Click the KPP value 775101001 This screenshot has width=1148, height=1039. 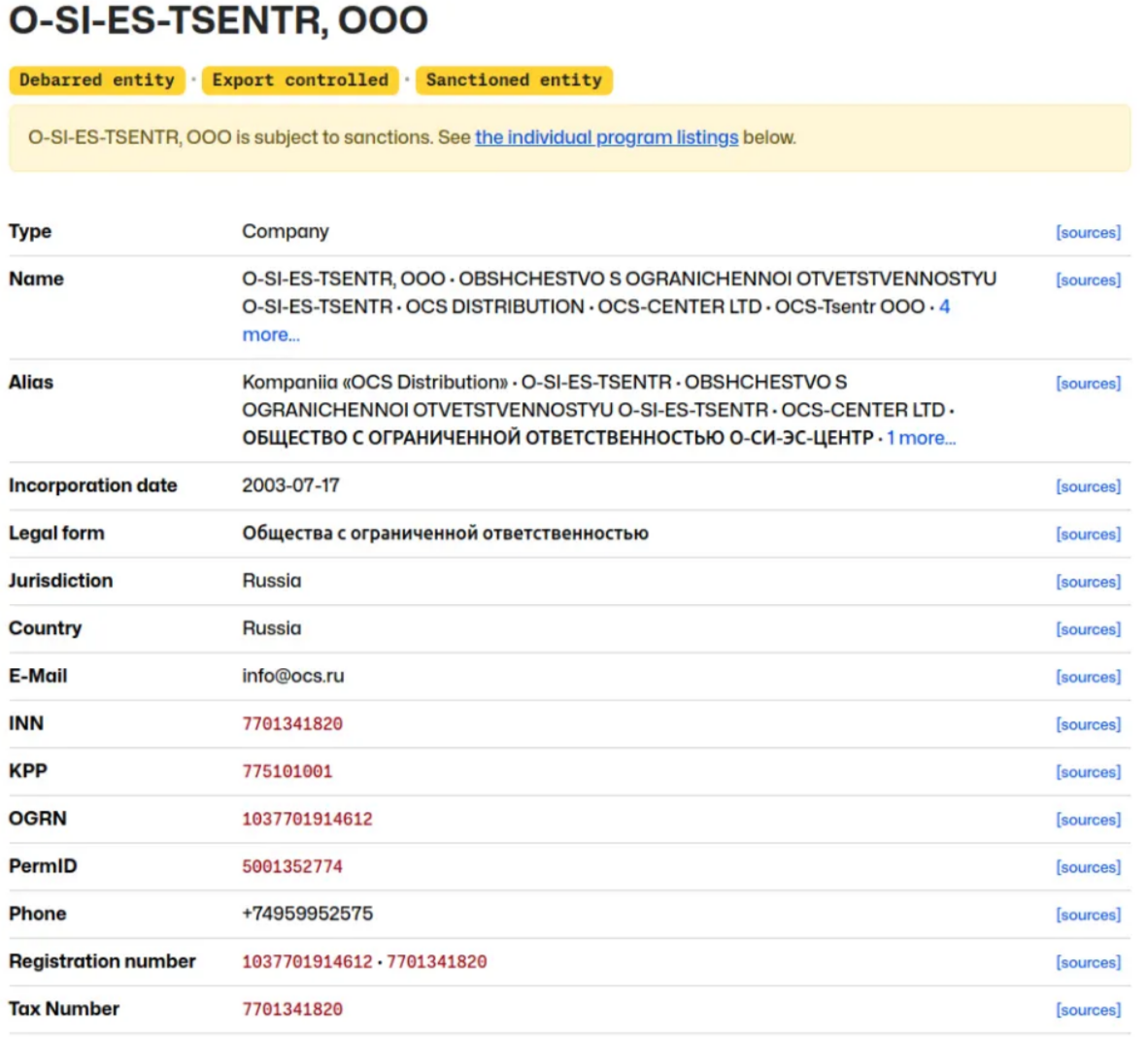click(287, 772)
